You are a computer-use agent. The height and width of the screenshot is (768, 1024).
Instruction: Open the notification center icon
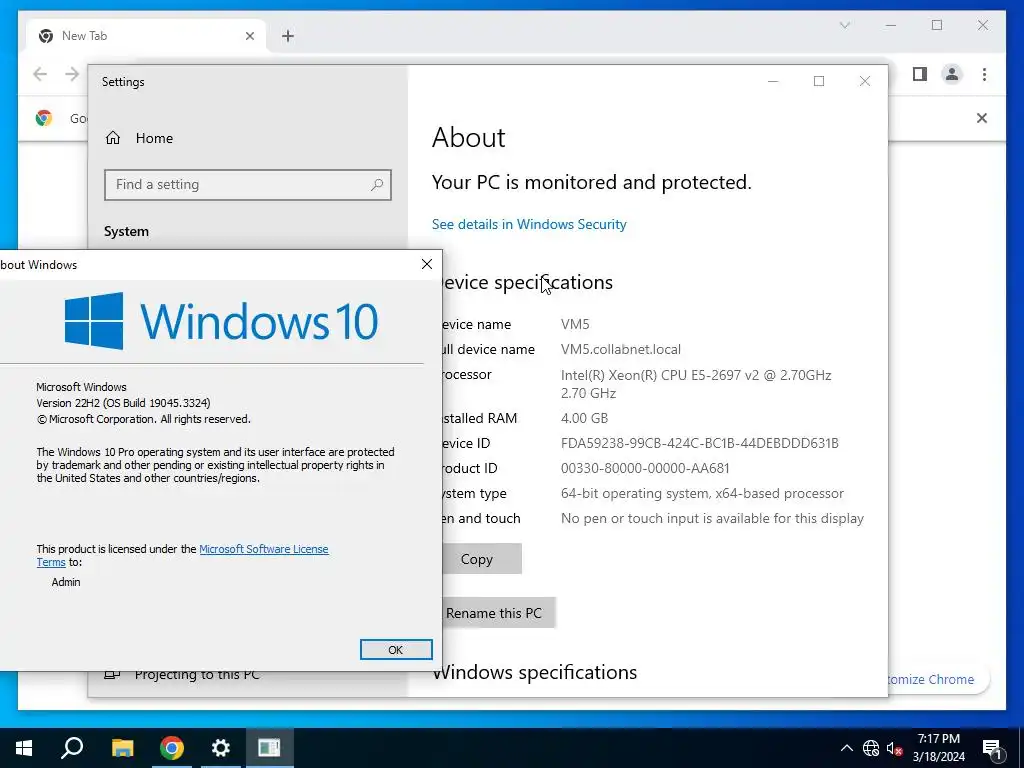(x=992, y=748)
